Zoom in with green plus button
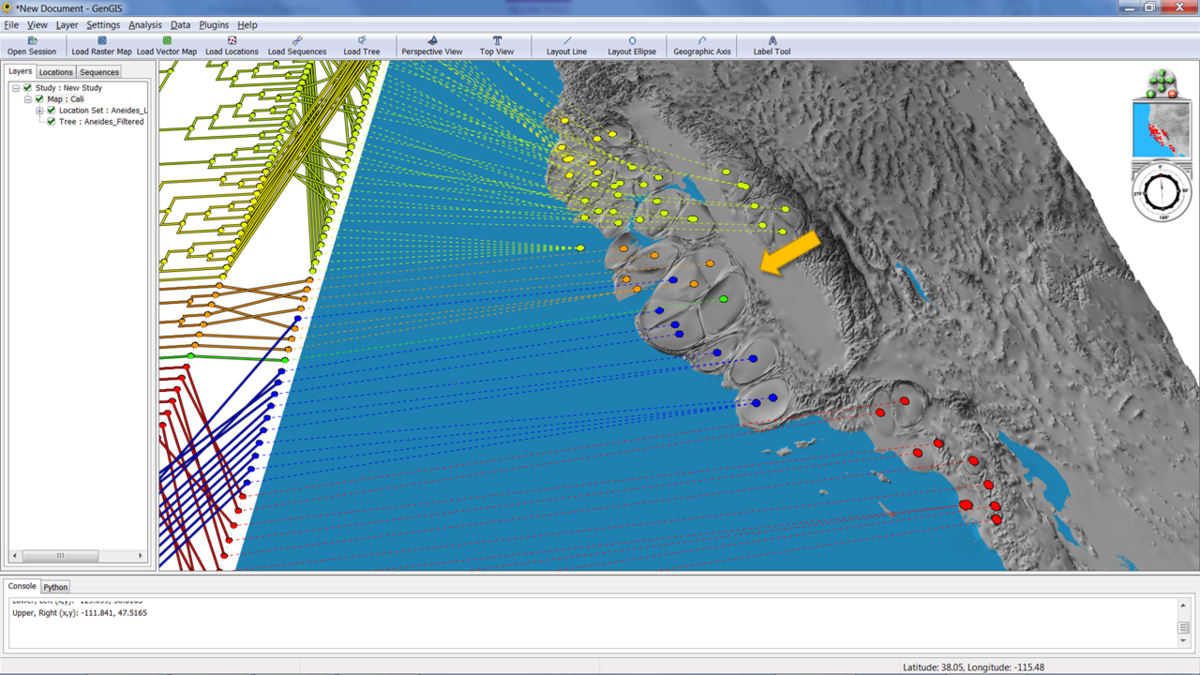 click(1151, 94)
